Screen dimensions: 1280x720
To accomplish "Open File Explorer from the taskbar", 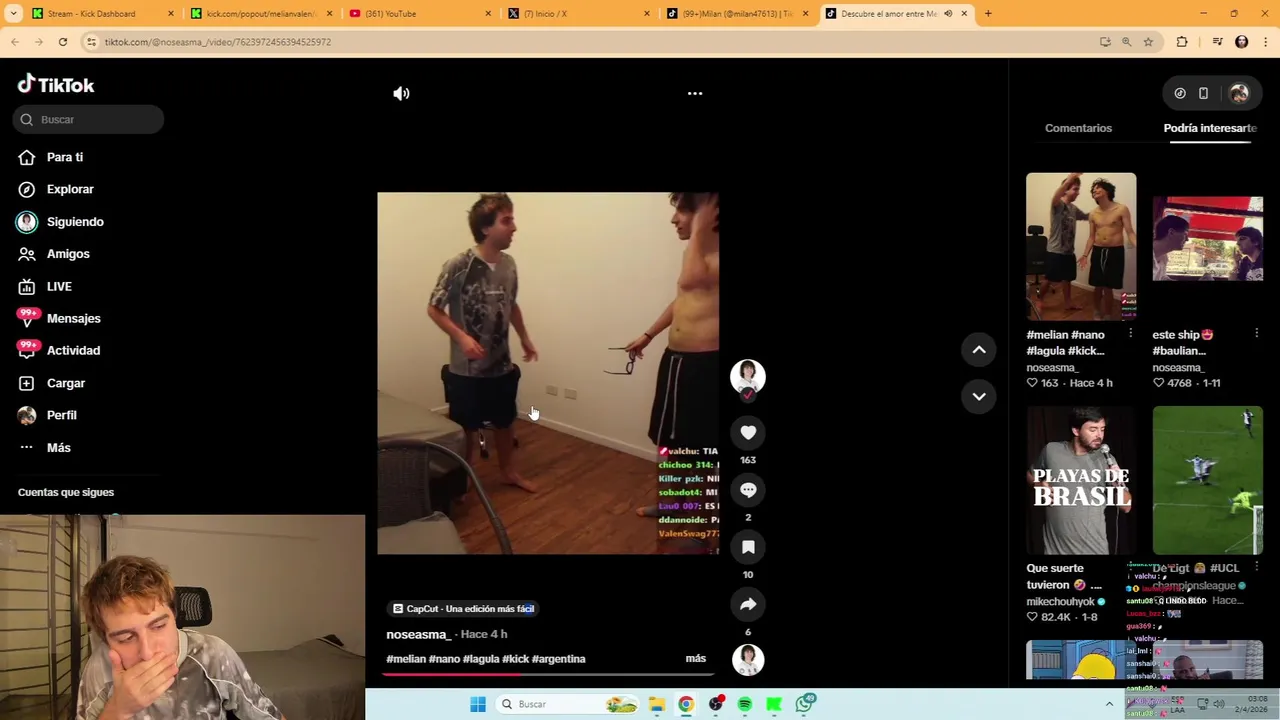I will (x=657, y=704).
